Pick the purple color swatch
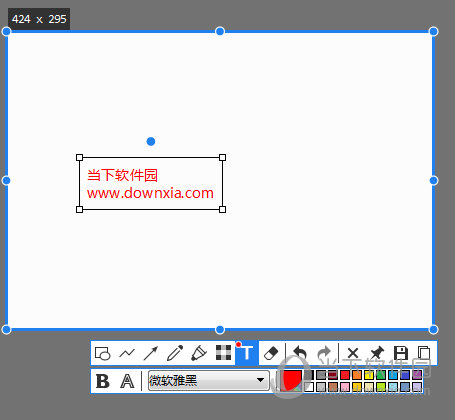The height and width of the screenshot is (420, 455). 417,375
